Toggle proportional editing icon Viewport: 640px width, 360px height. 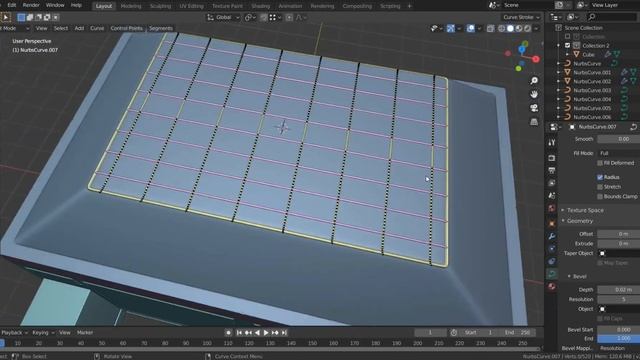(x=289, y=17)
